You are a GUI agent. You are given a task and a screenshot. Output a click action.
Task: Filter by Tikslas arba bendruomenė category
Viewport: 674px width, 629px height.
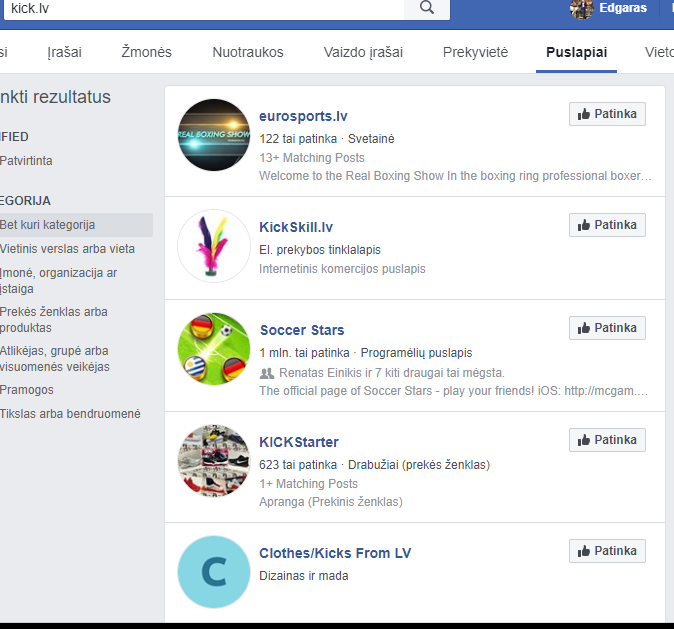click(70, 414)
